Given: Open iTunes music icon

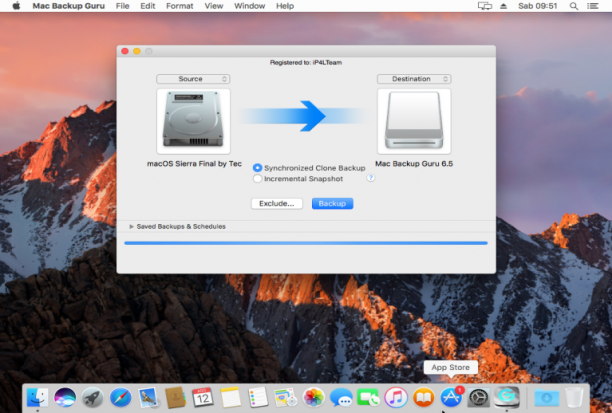Looking at the screenshot, I should pyautogui.click(x=396, y=397).
